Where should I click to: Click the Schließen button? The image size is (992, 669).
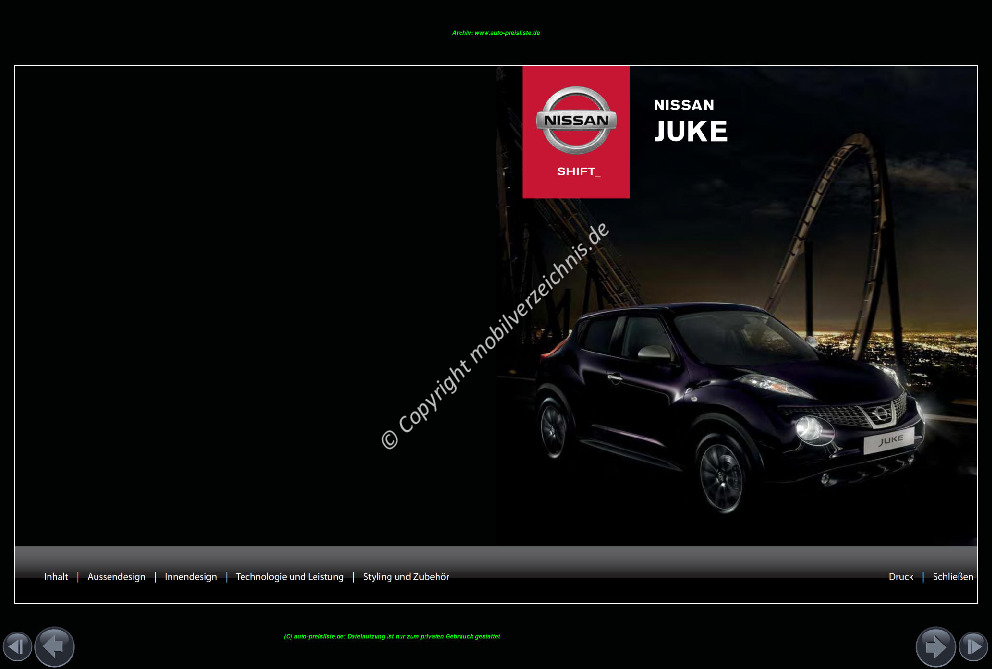953,577
